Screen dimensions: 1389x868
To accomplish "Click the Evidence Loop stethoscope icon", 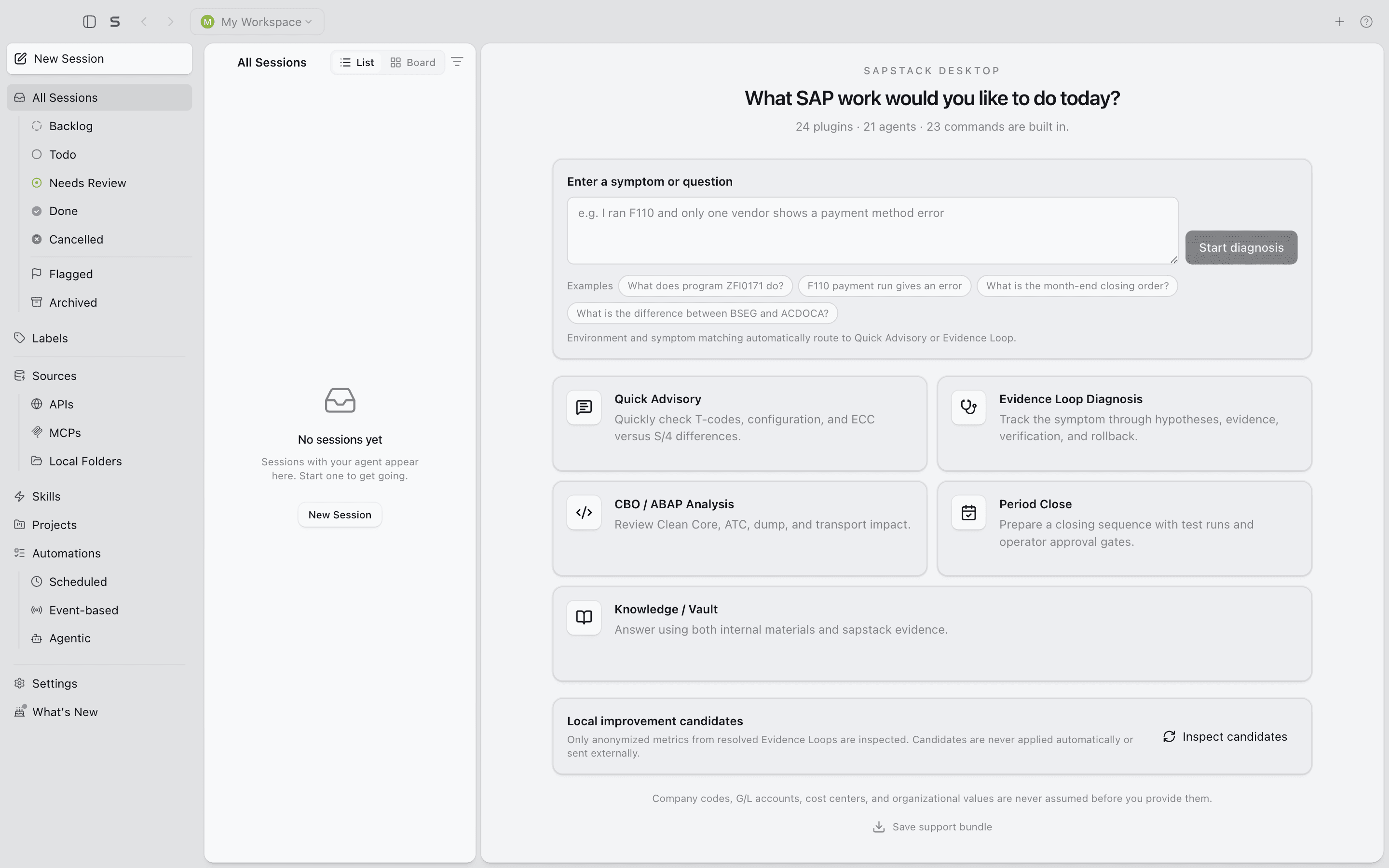I will tap(968, 407).
